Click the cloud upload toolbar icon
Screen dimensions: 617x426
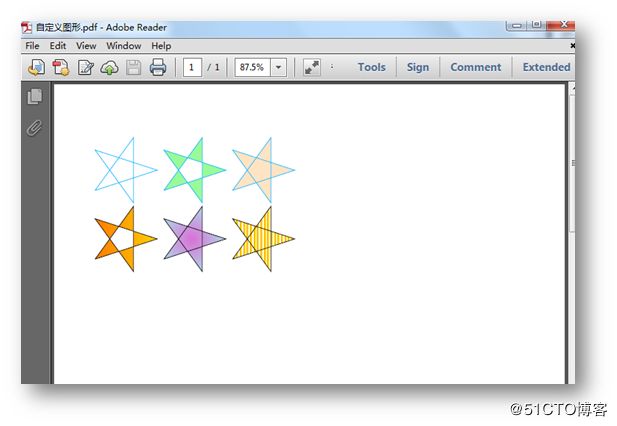pos(110,68)
